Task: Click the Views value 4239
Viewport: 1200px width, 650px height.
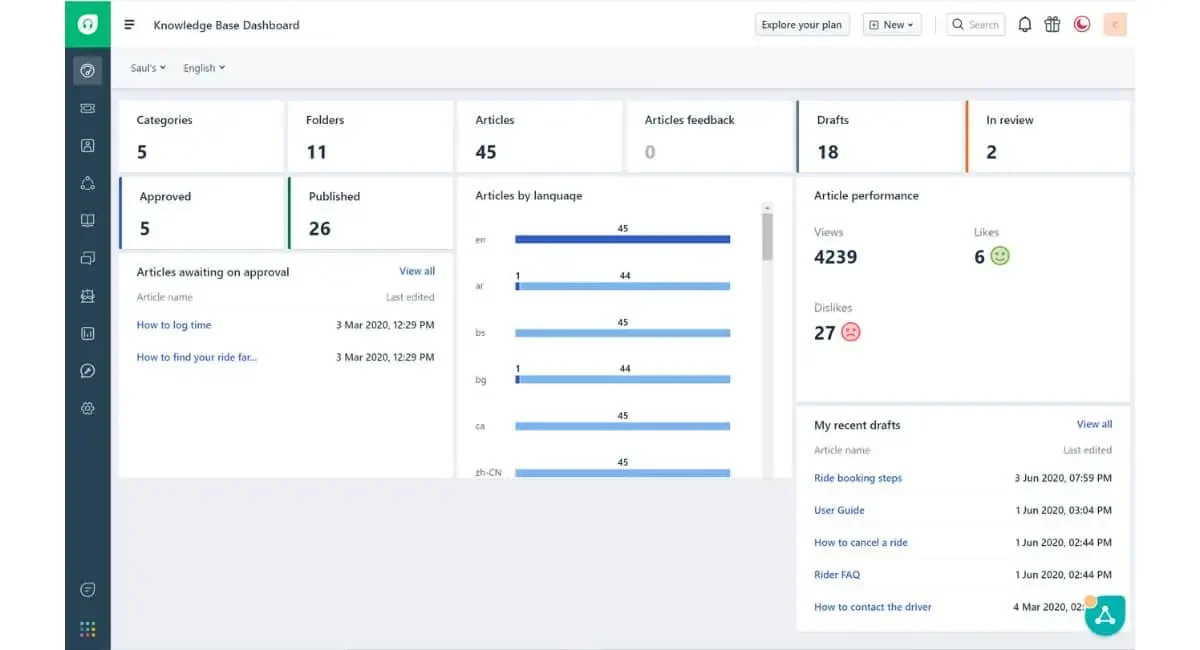Action: click(836, 256)
